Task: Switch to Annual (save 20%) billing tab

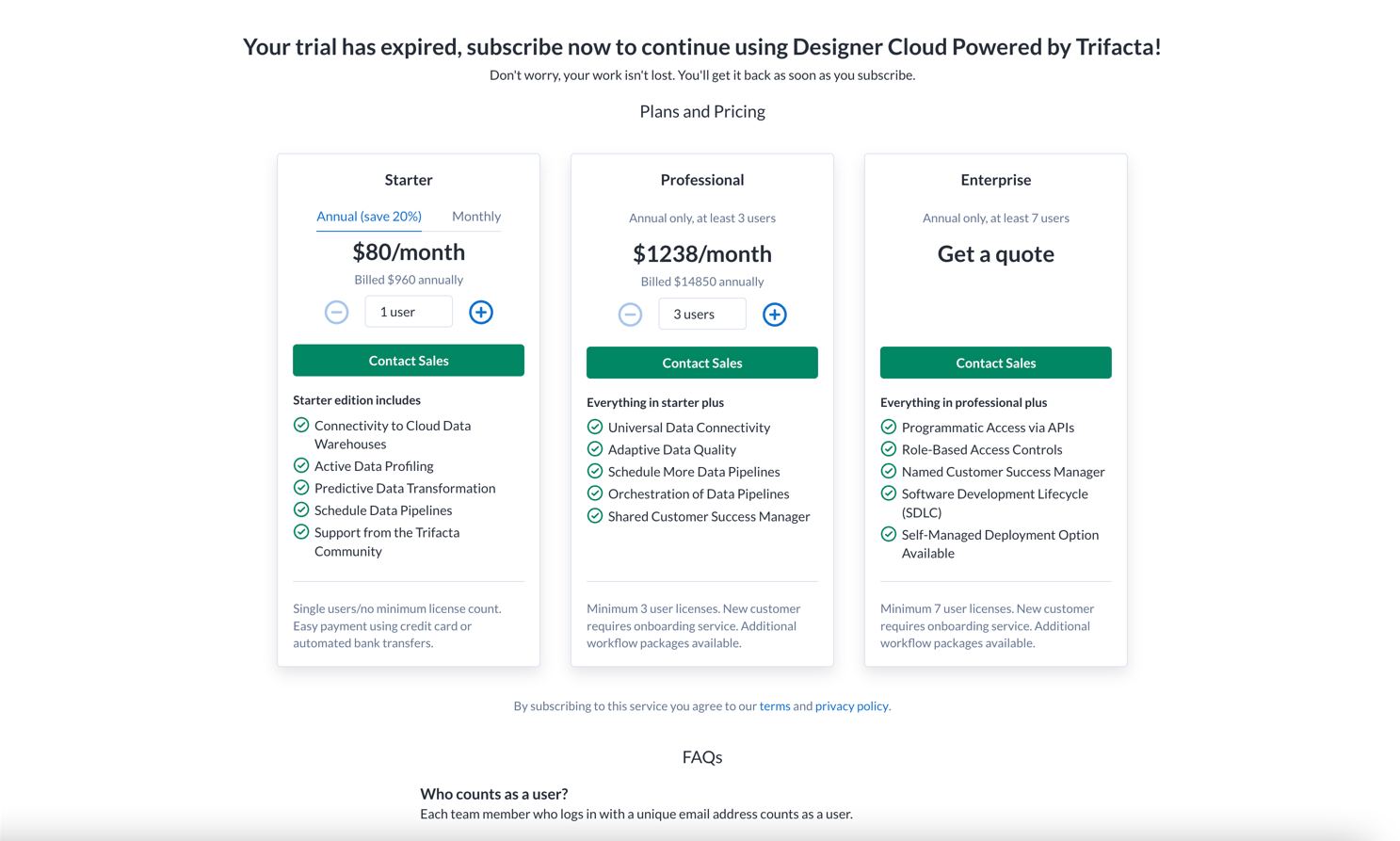Action: [369, 217]
